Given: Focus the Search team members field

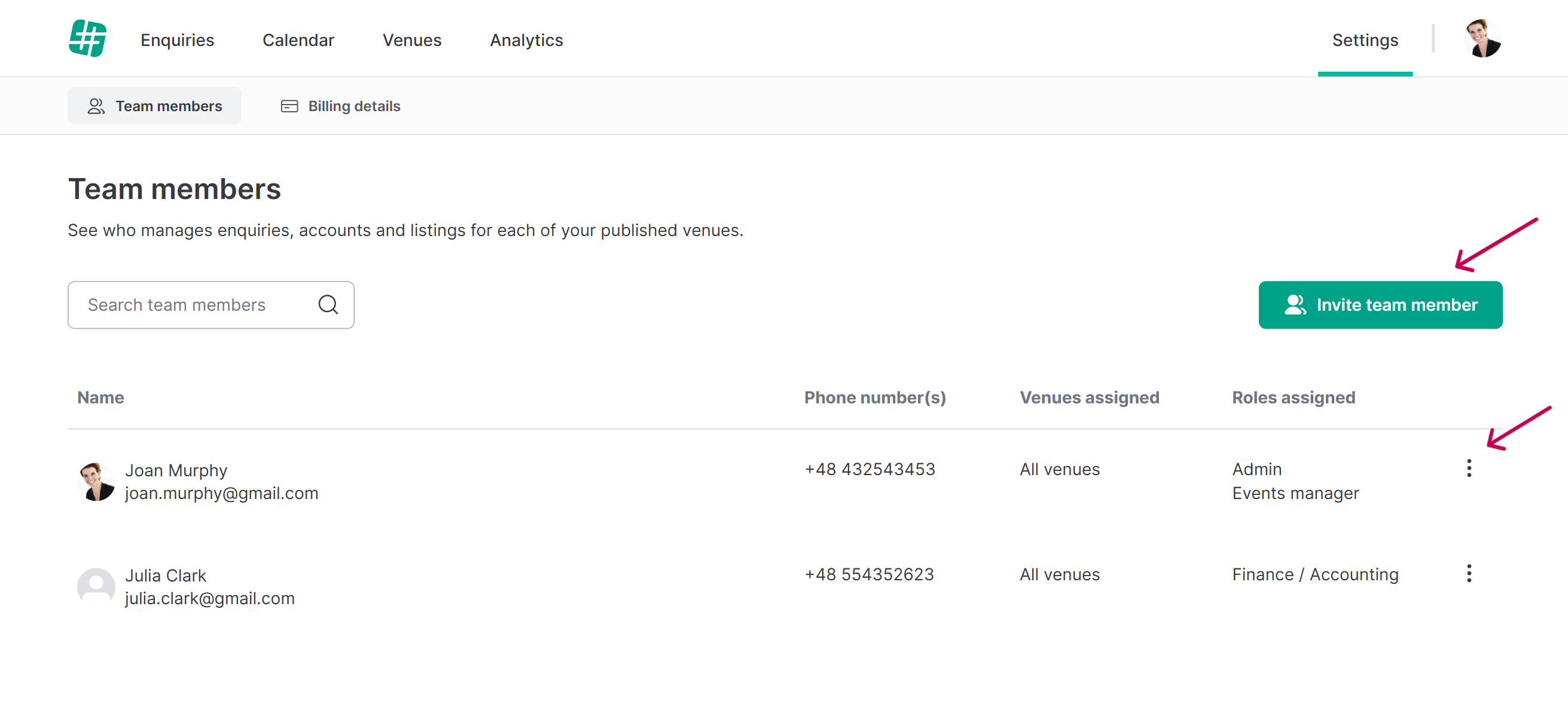Looking at the screenshot, I should point(211,304).
